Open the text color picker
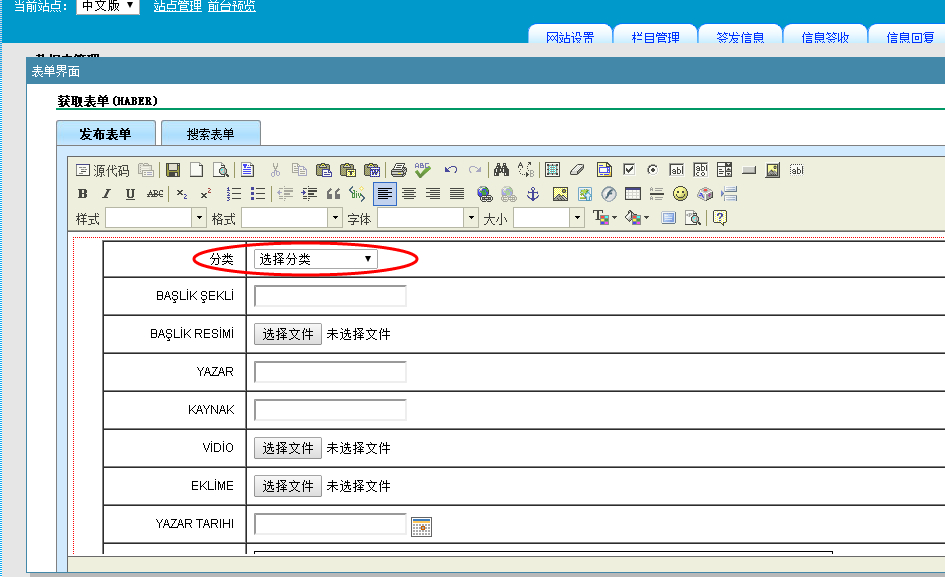This screenshot has width=945, height=577. [604, 218]
